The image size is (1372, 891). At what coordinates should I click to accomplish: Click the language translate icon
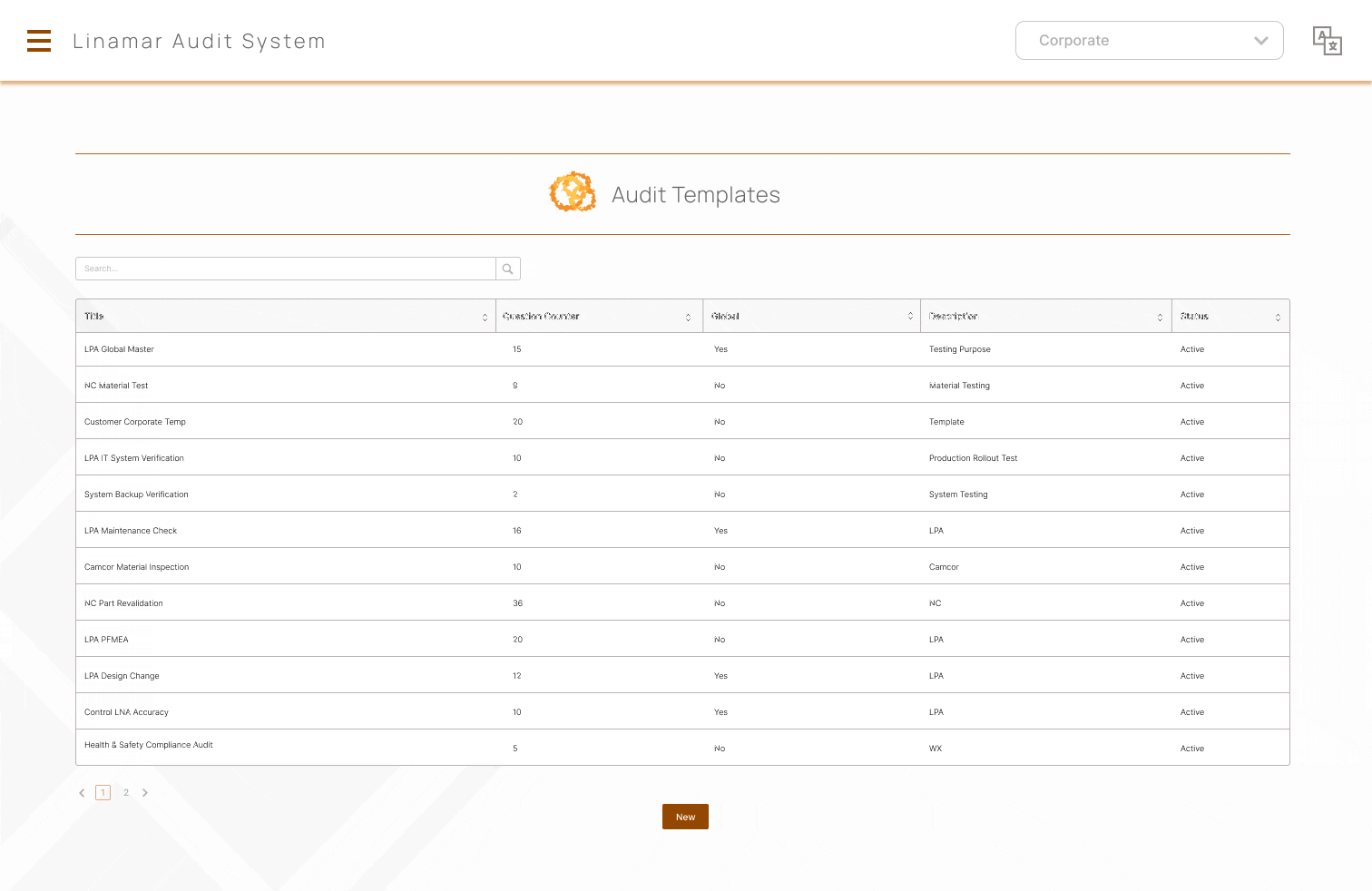[1327, 41]
